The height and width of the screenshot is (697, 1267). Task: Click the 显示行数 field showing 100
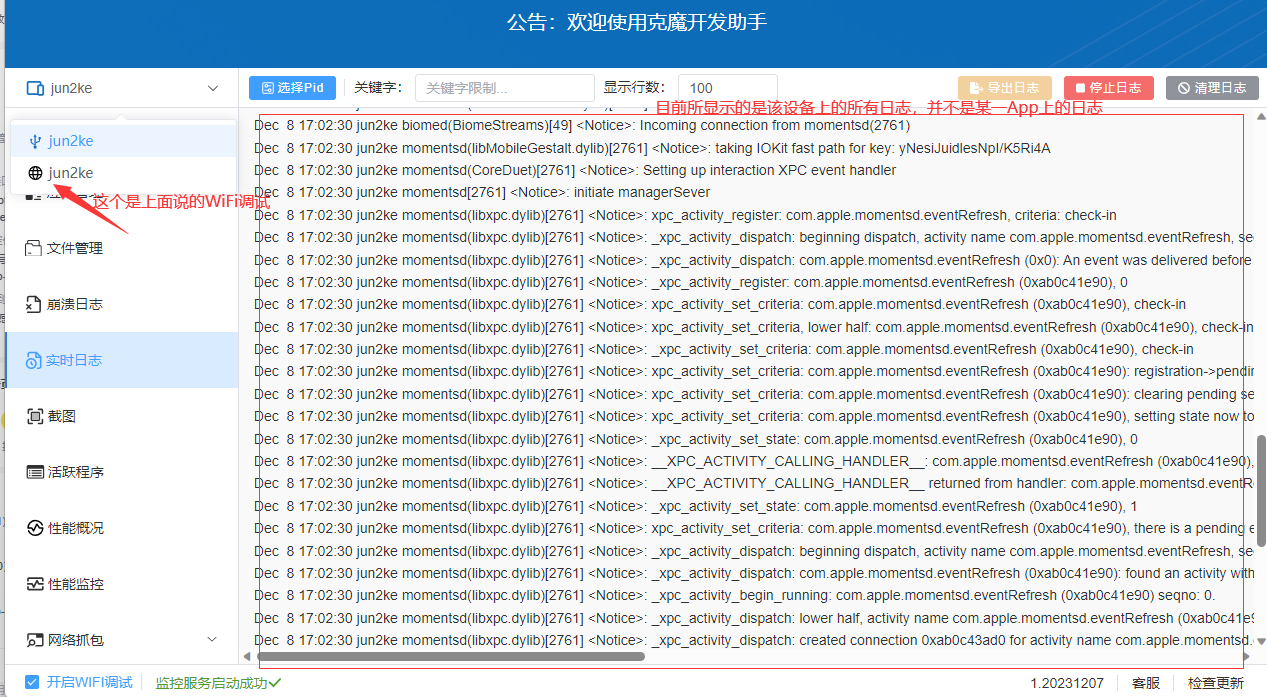coord(728,88)
